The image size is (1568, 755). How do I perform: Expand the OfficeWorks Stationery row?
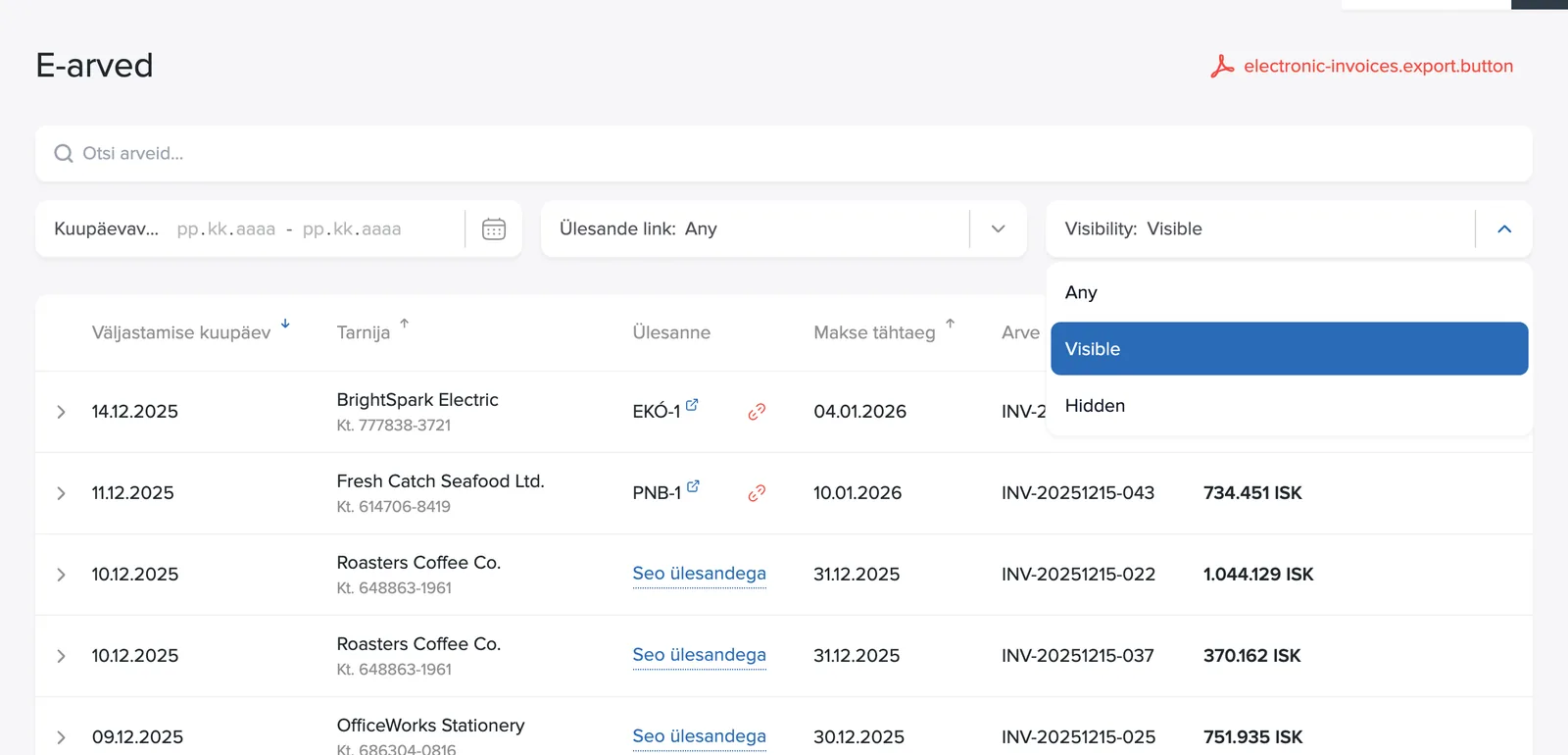point(61,737)
